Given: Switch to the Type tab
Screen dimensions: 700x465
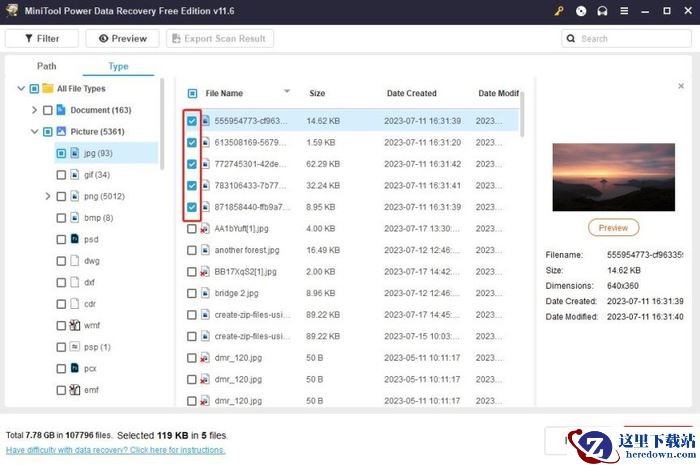Looking at the screenshot, I should coord(118,66).
